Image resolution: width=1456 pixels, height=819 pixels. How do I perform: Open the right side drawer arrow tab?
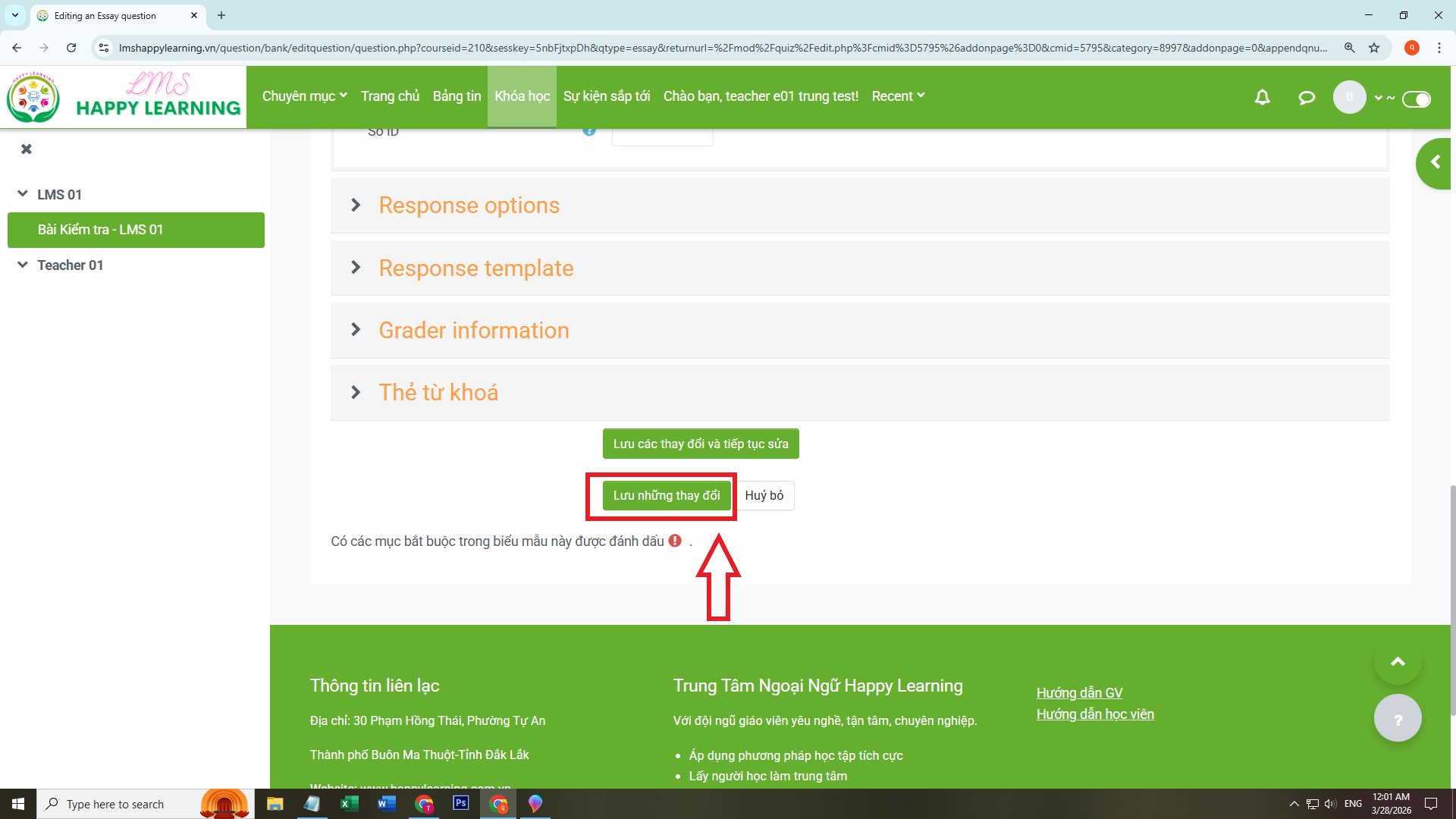[1434, 162]
